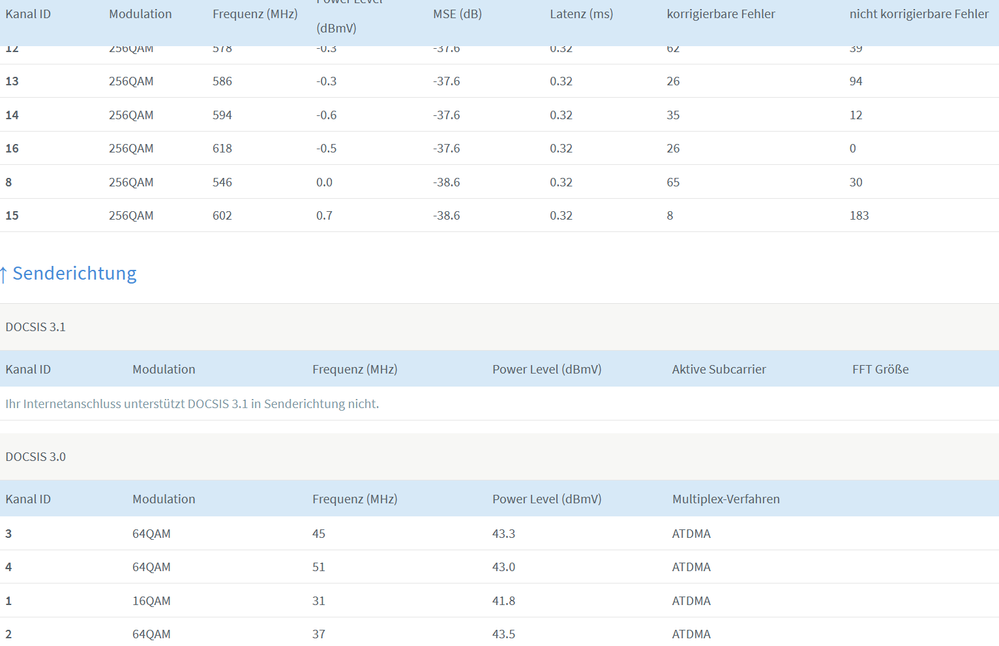Click the Aktive Subcarrier column header
Viewport: 999px width, 646px height.
[719, 369]
